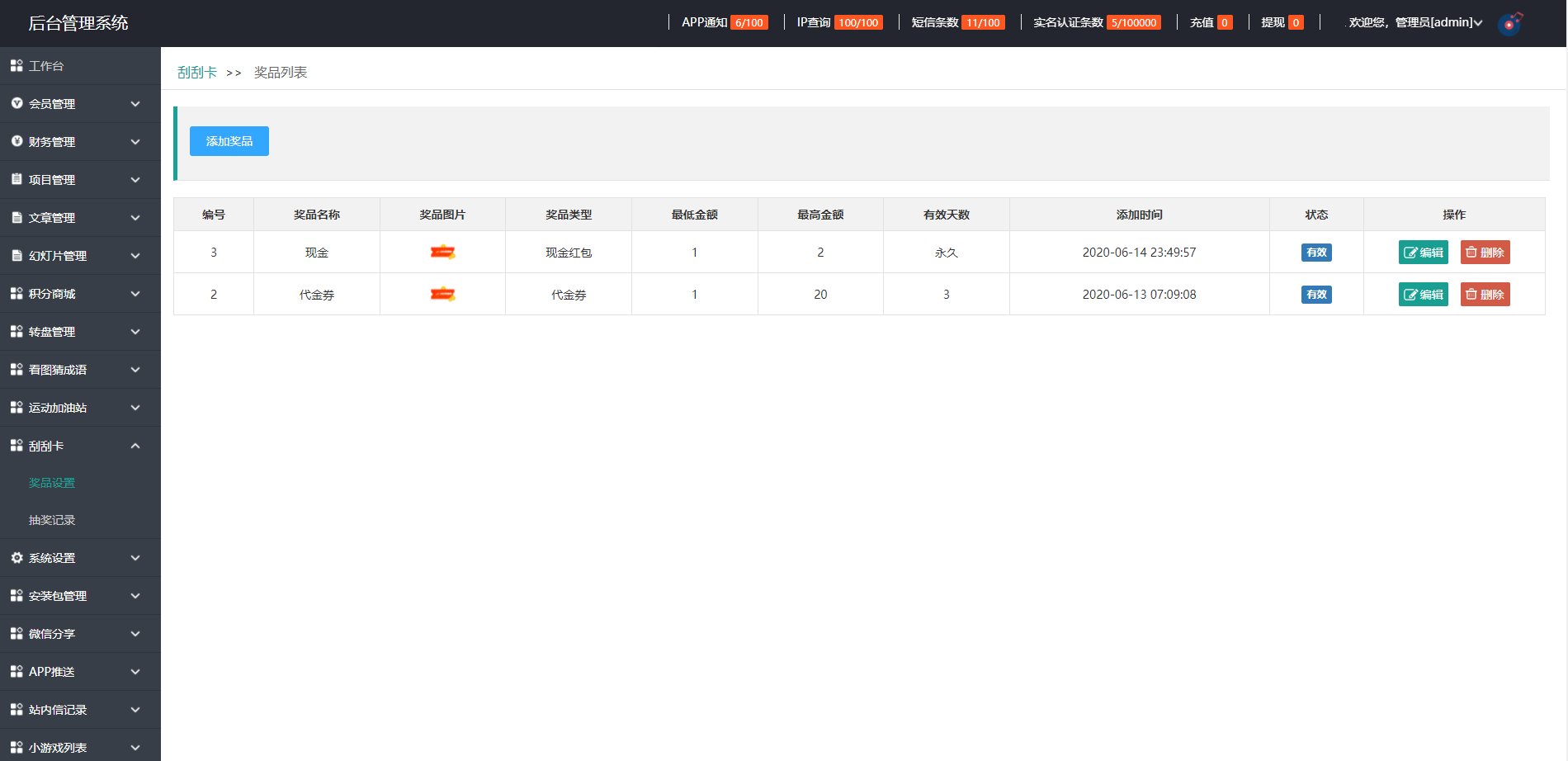Edit the 代金券 prize row
The width and height of the screenshot is (1568, 761).
(1424, 295)
